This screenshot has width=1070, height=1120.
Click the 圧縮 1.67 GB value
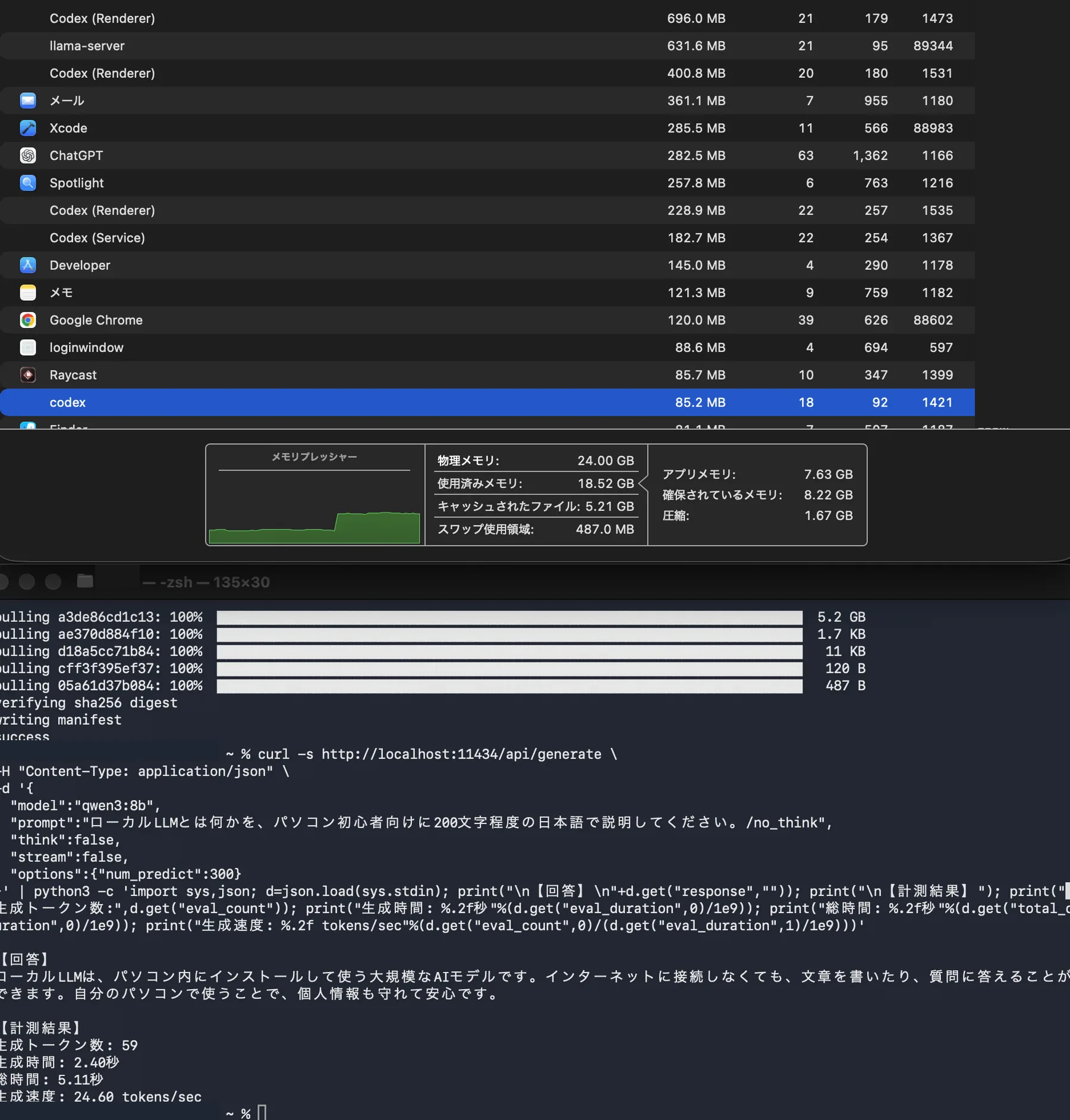pyautogui.click(x=828, y=515)
